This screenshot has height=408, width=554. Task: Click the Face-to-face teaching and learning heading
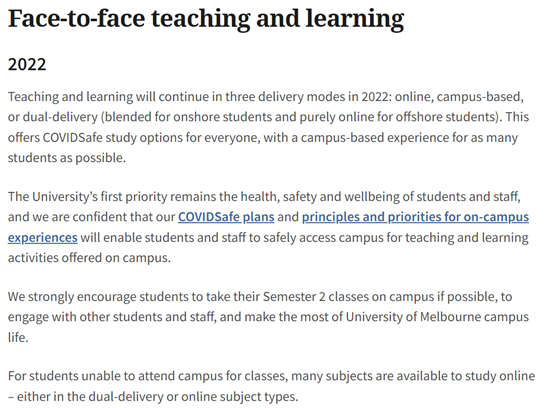tap(206, 18)
